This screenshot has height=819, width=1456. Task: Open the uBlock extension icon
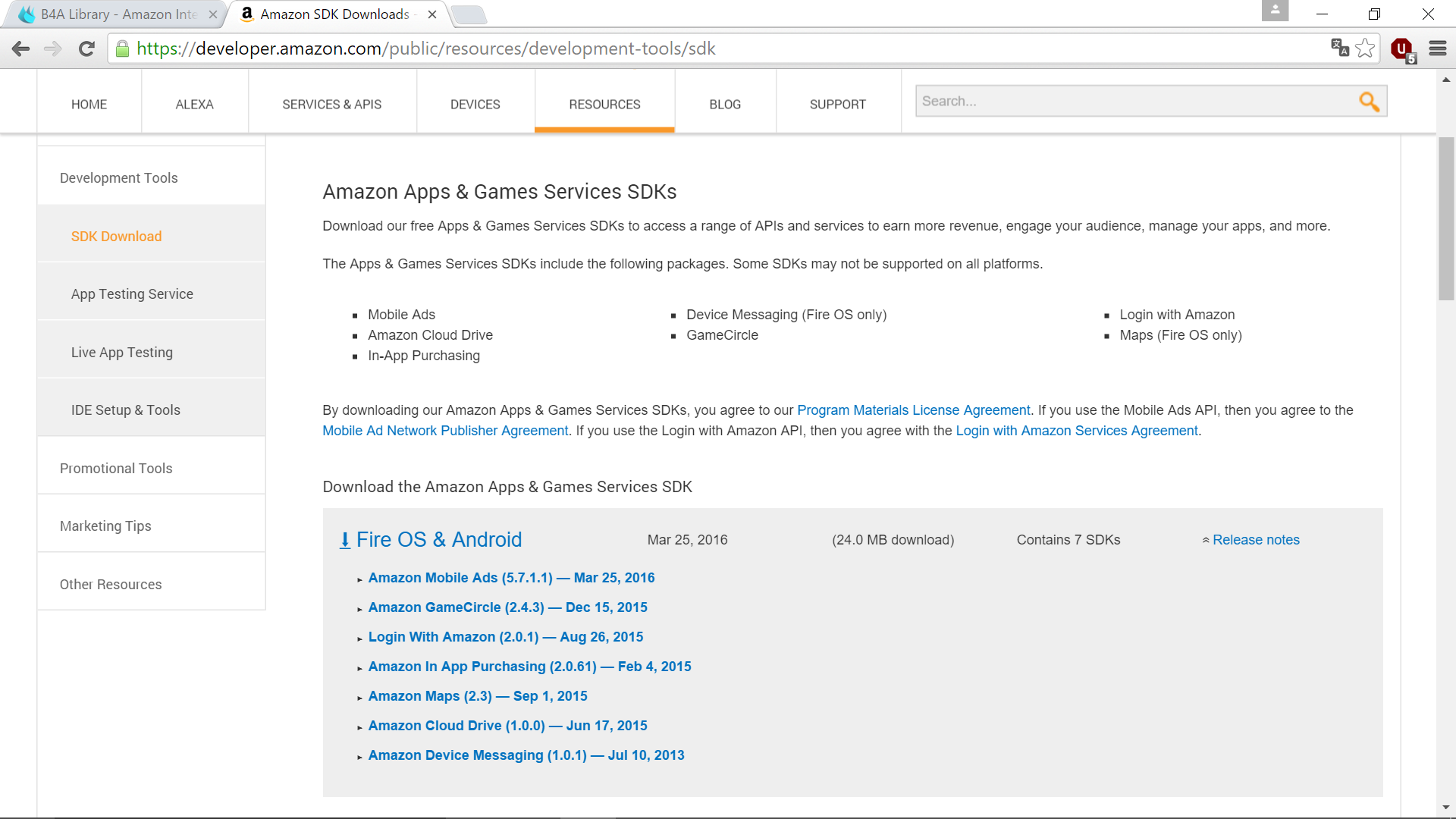click(x=1403, y=49)
